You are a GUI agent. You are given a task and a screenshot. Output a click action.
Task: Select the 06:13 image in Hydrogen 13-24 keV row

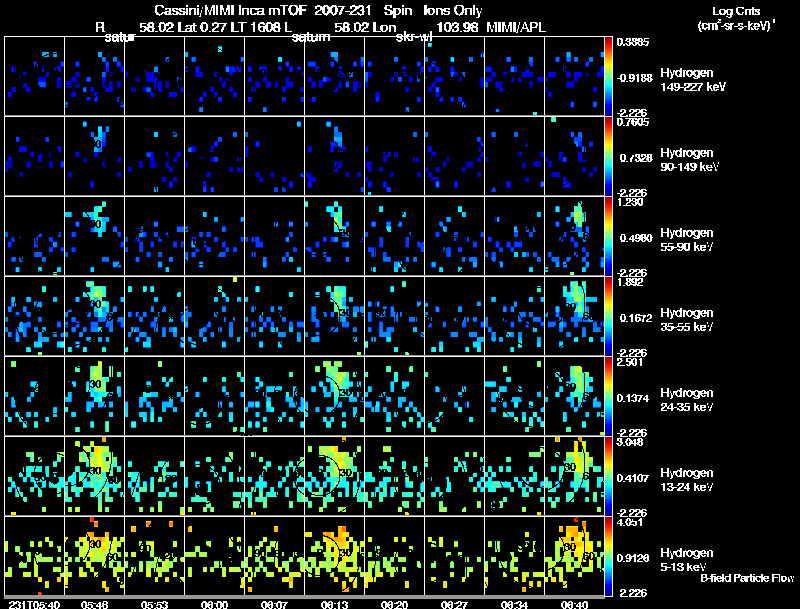click(x=335, y=476)
